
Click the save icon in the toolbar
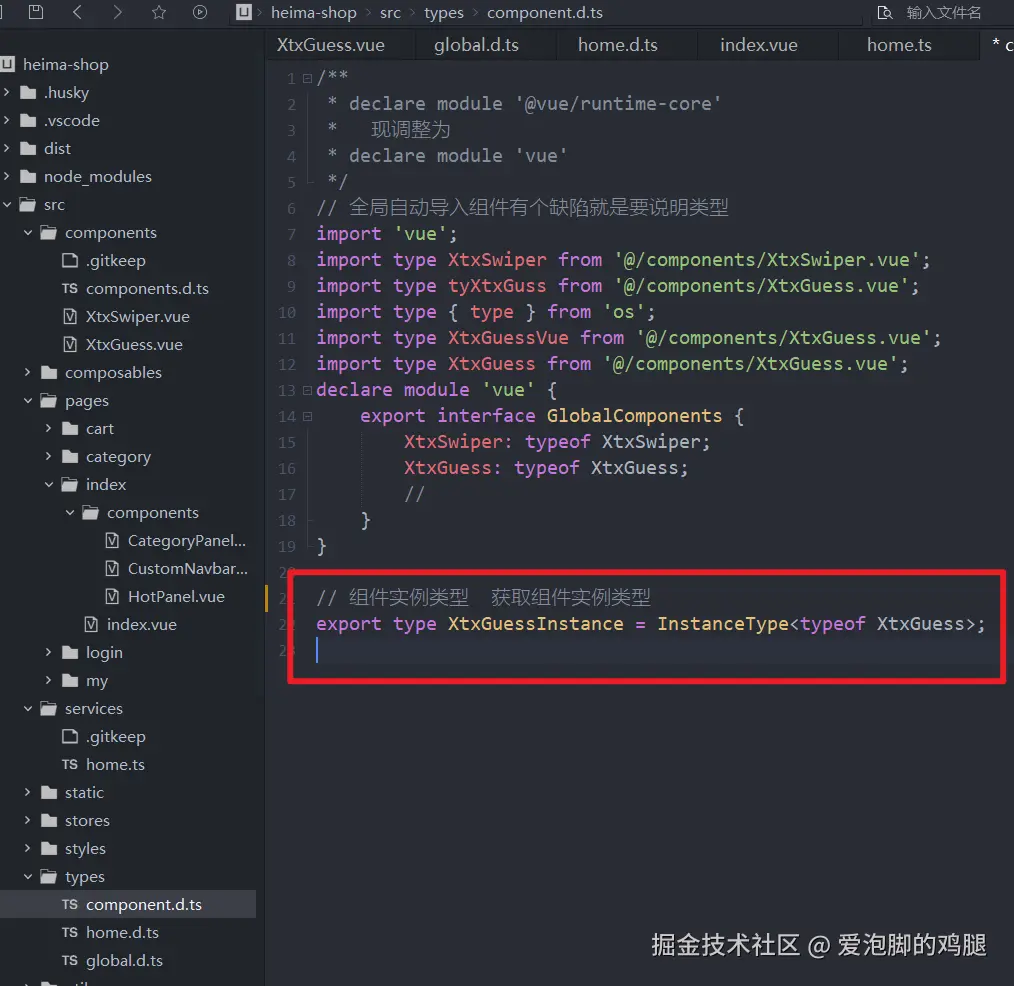(x=36, y=12)
